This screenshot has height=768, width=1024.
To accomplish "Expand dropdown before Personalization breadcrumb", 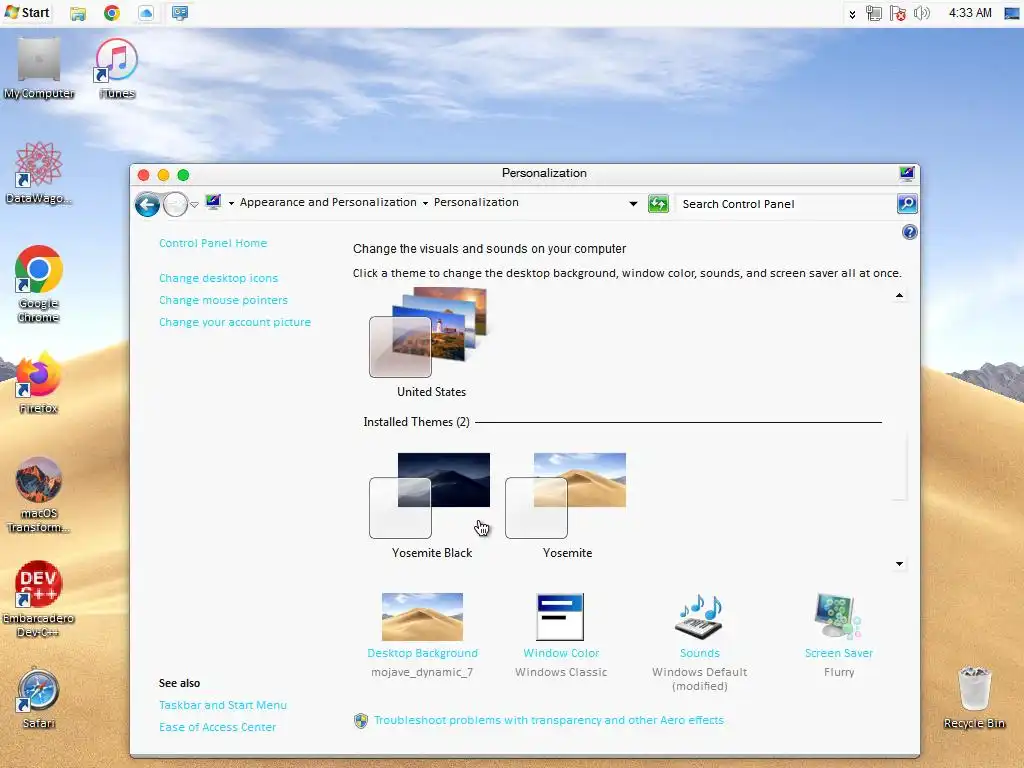I will tap(425, 203).
